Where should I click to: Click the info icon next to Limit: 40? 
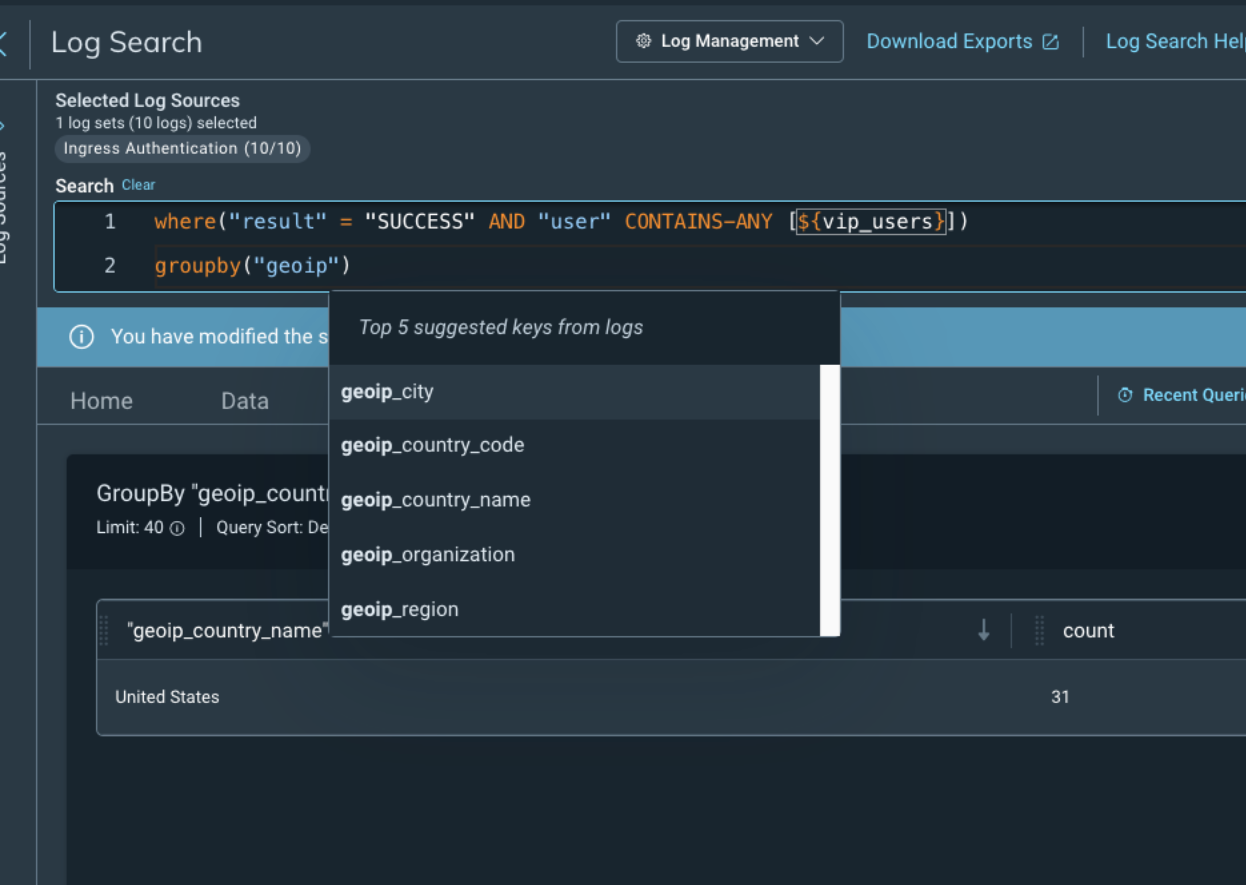click(177, 529)
